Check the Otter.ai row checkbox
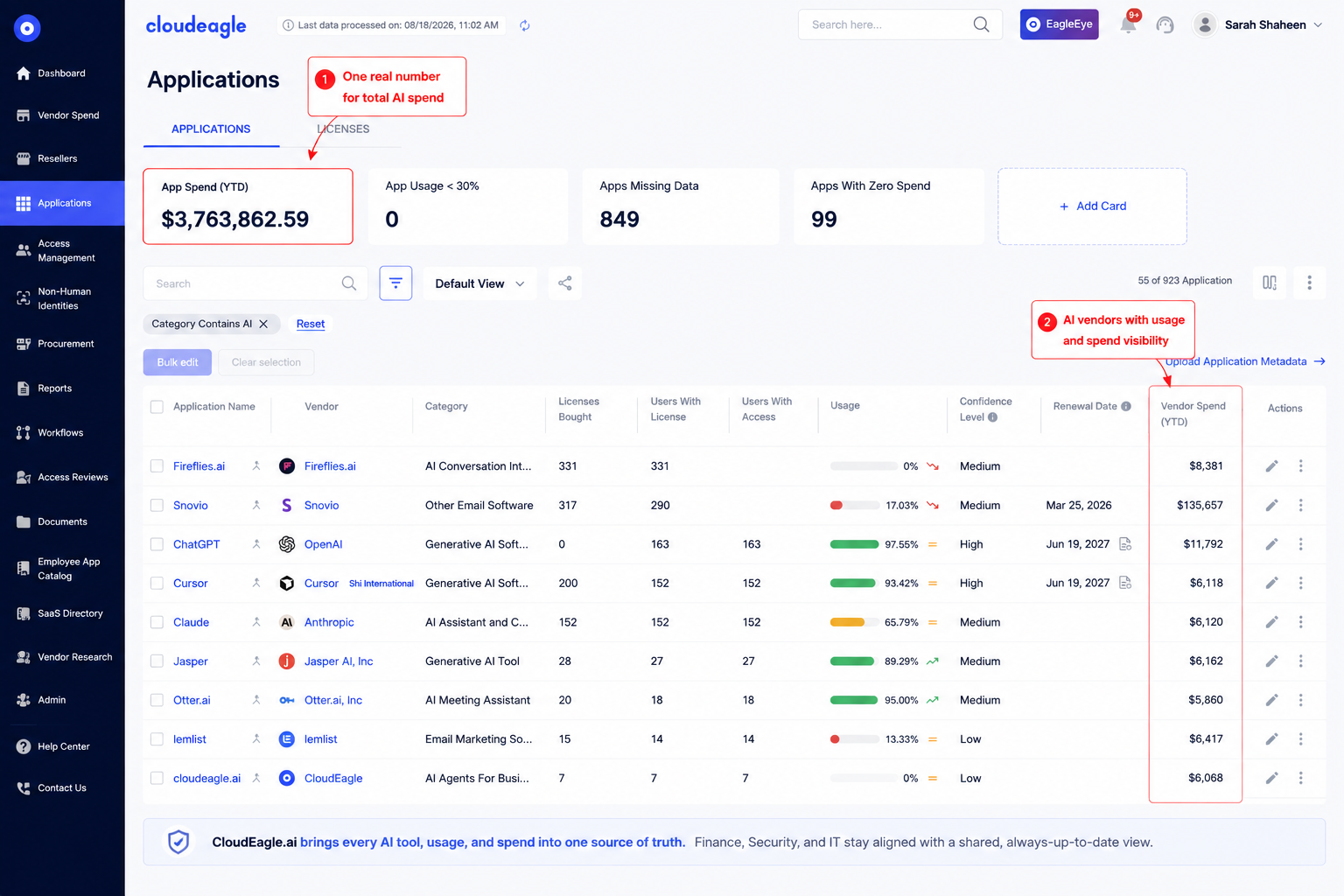 click(x=157, y=700)
